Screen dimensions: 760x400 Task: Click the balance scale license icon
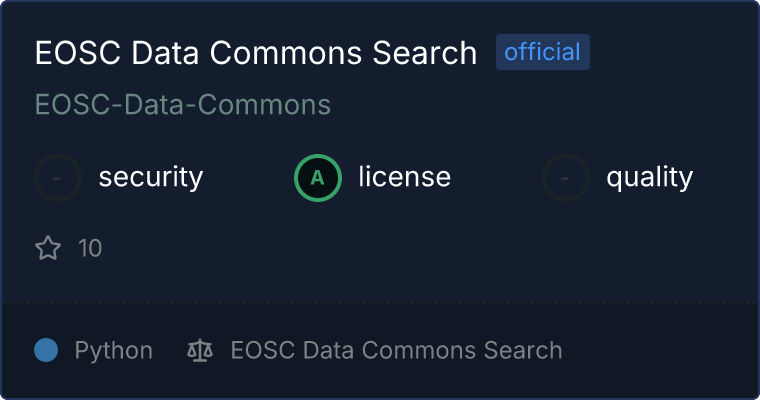coord(200,351)
